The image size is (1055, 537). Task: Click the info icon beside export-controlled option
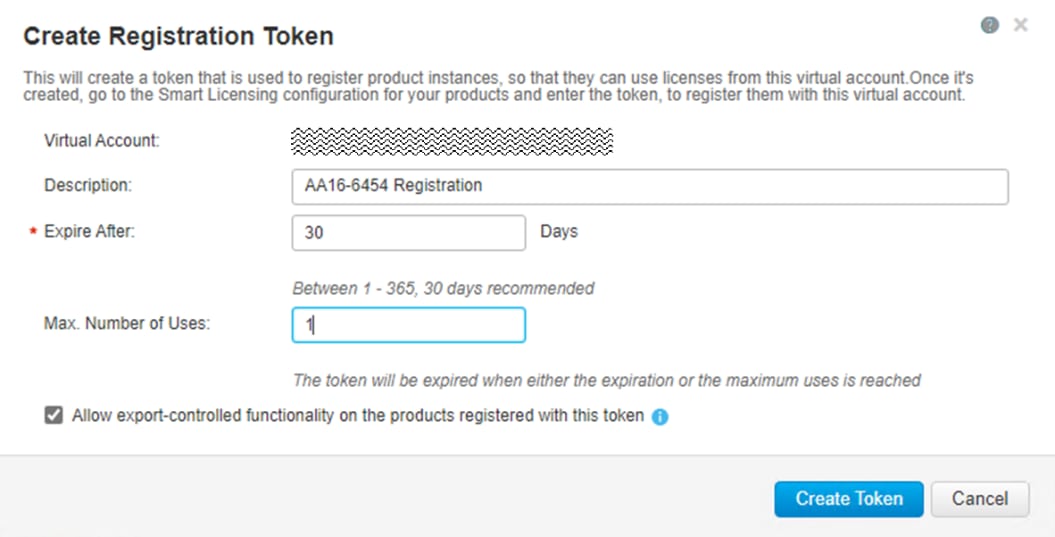pyautogui.click(x=660, y=417)
